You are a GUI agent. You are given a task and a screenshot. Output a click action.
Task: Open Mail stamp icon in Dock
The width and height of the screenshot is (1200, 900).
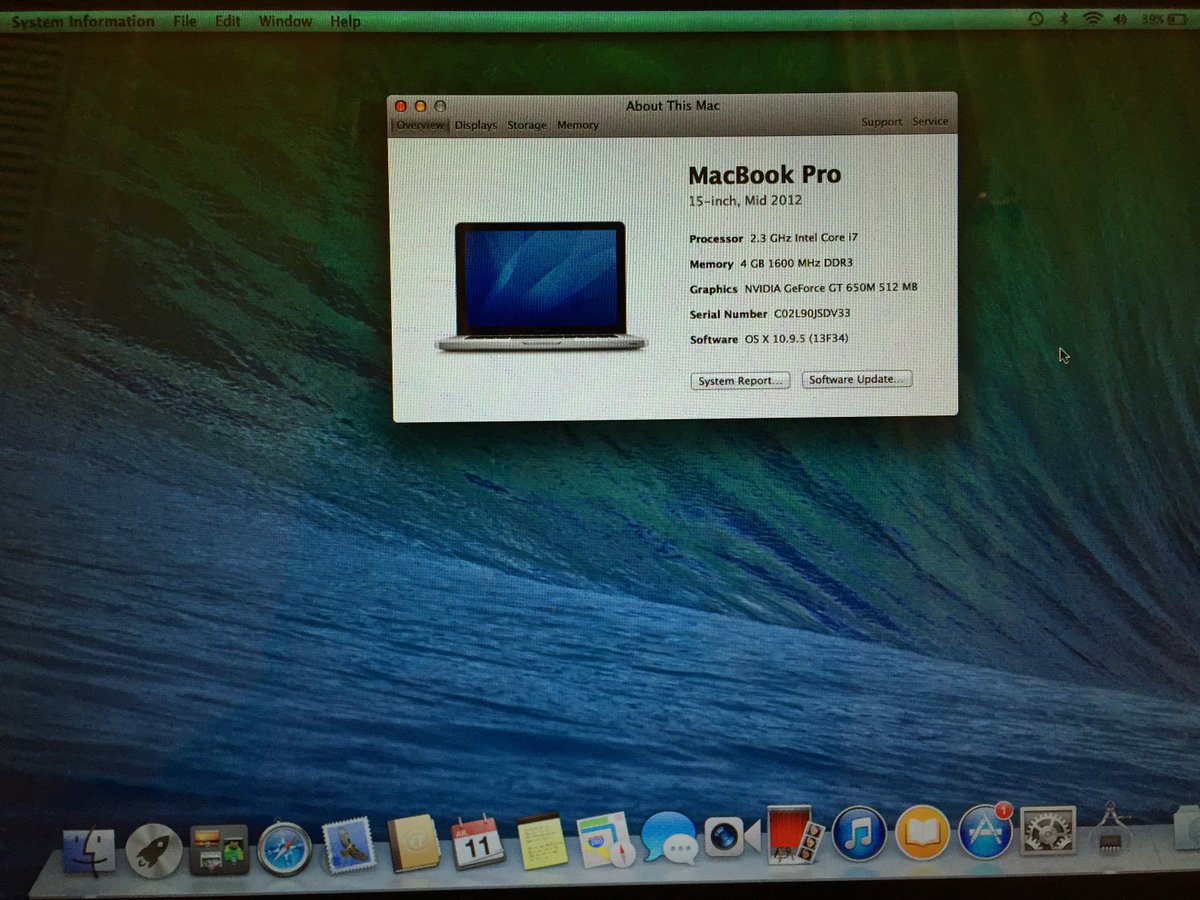pyautogui.click(x=348, y=845)
